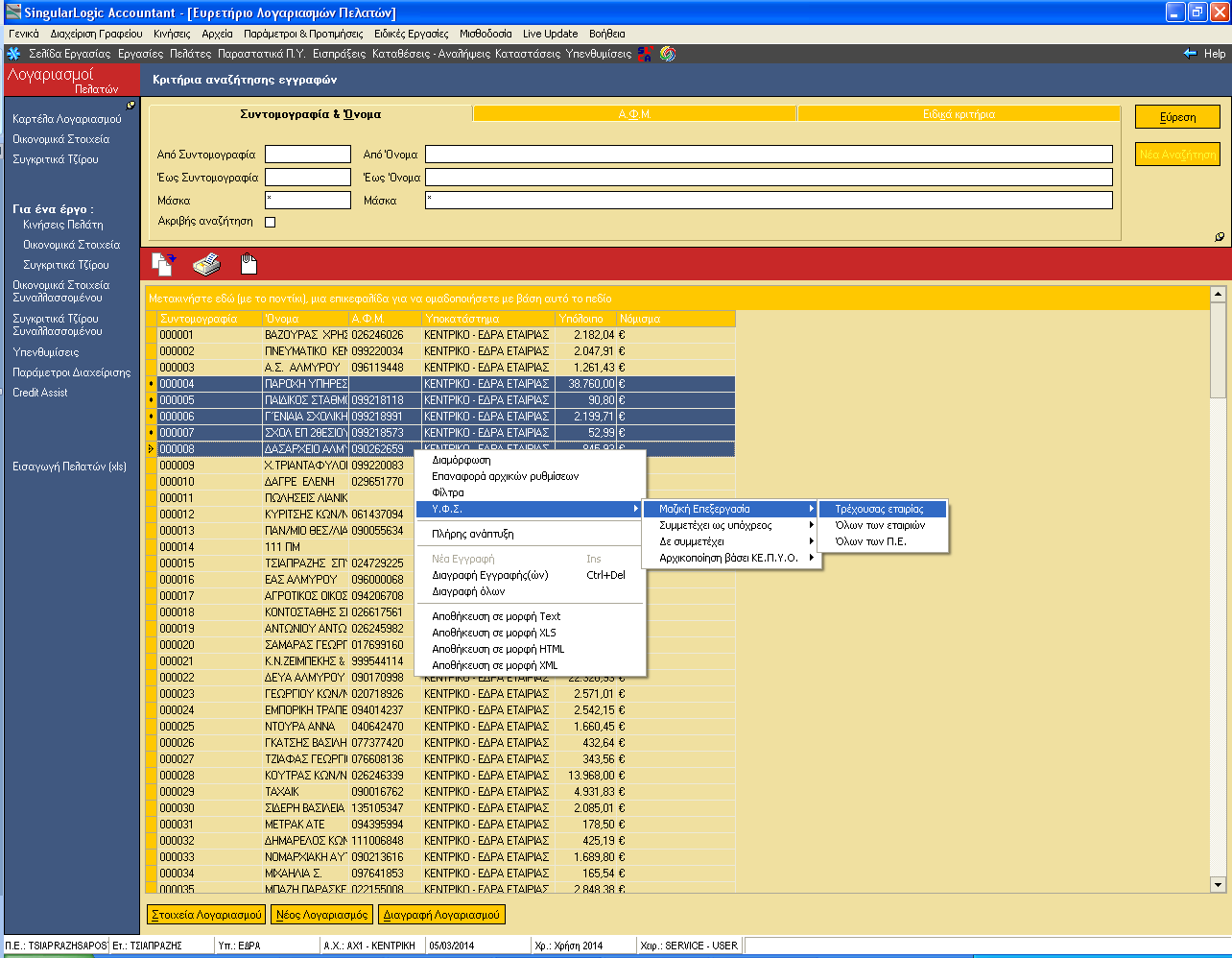Image resolution: width=1232 pixels, height=958 pixels.
Task: Click the grid scrollbar up arrow
Action: click(1219, 295)
